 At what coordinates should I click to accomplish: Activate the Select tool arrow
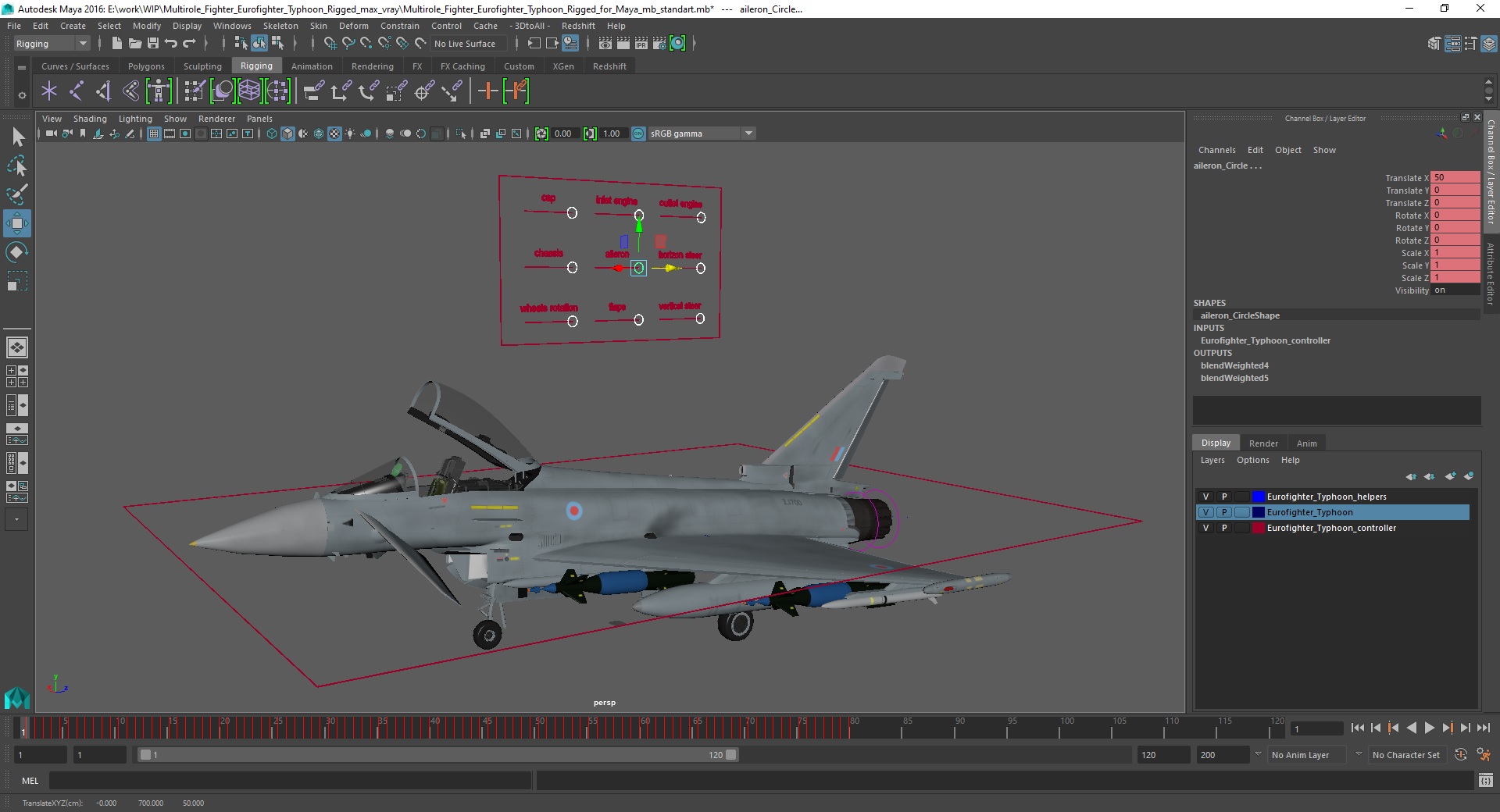pos(17,137)
